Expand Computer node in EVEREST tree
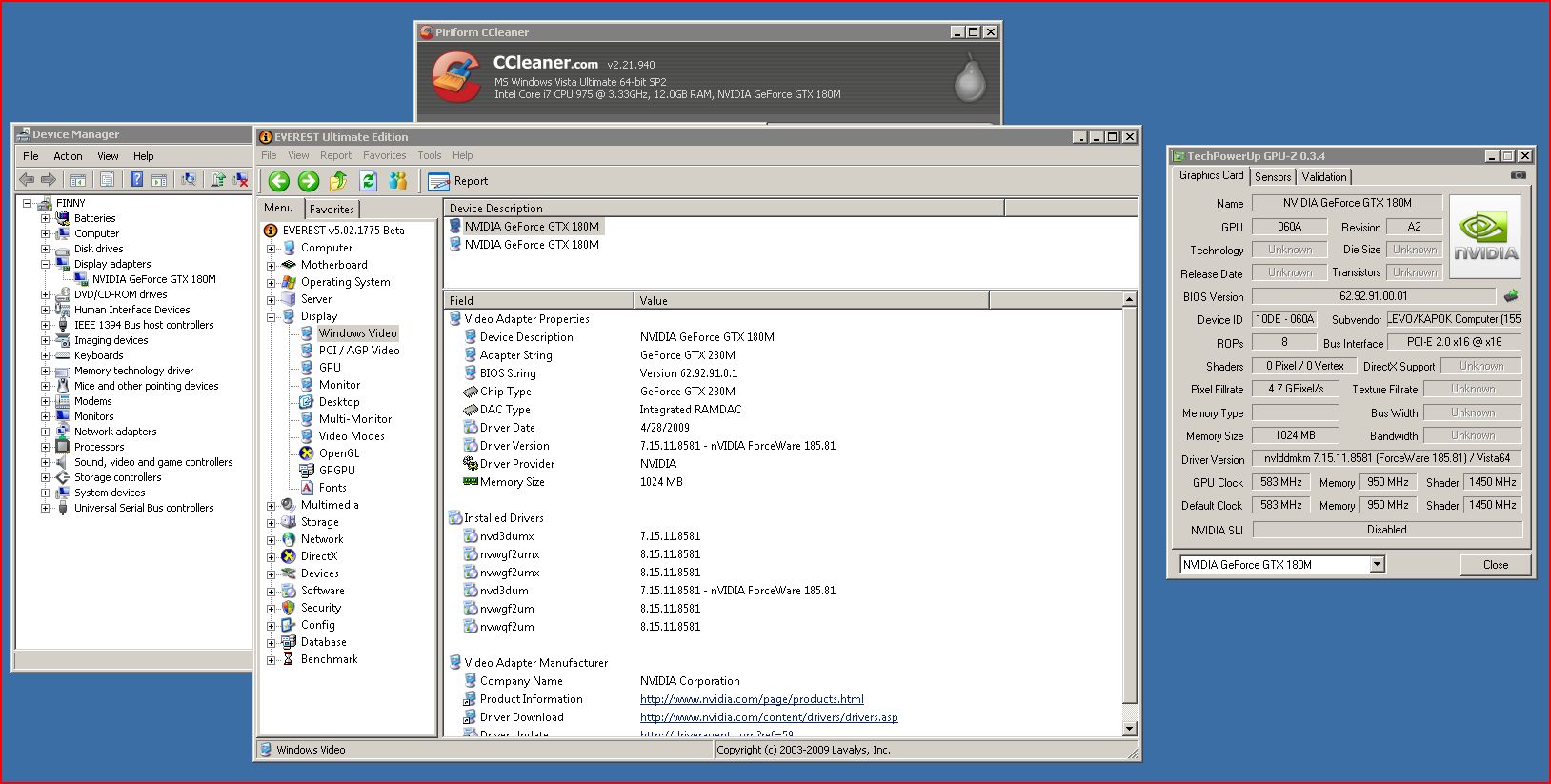This screenshot has width=1551, height=784. [x=271, y=249]
